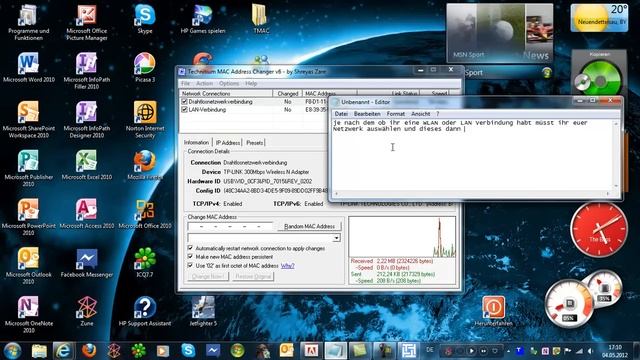Click the Change Now! button
The image size is (640, 360).
pos(208,276)
